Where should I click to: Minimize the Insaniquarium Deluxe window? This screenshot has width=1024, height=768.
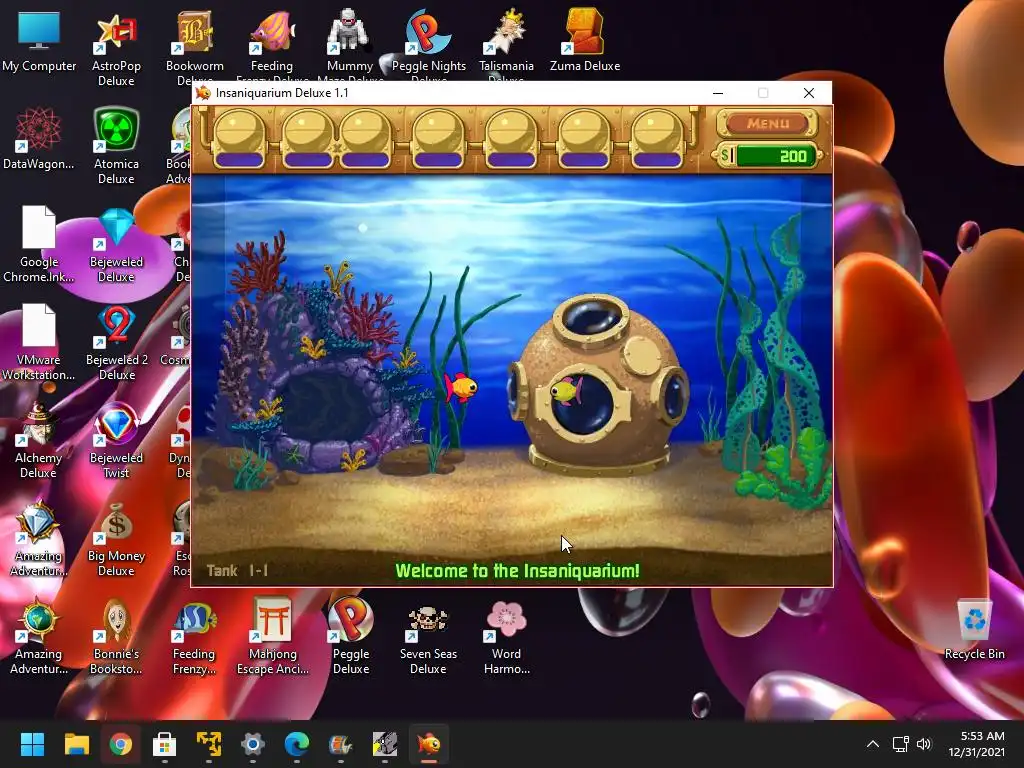[x=718, y=93]
